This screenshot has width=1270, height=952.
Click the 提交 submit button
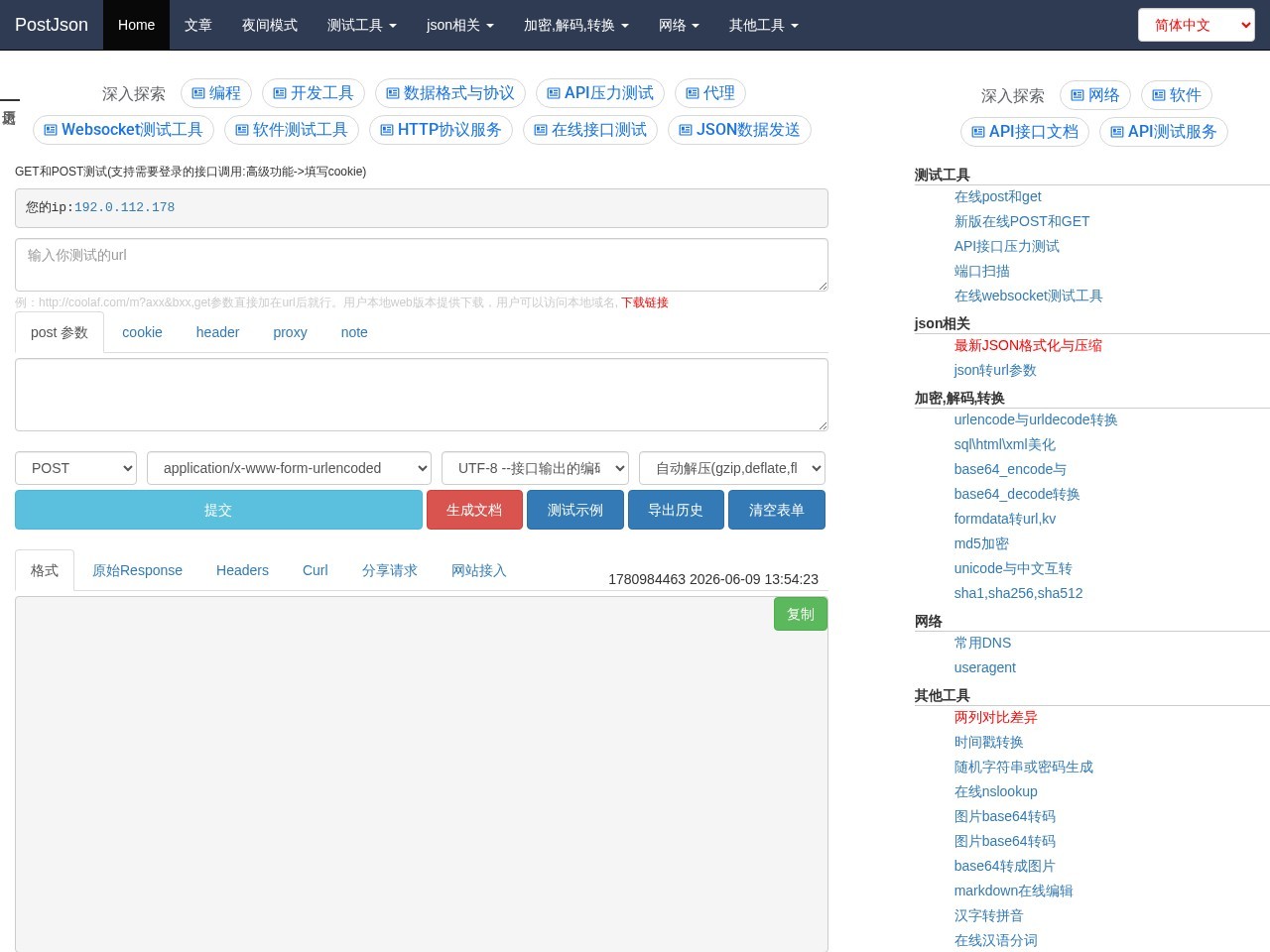(218, 510)
